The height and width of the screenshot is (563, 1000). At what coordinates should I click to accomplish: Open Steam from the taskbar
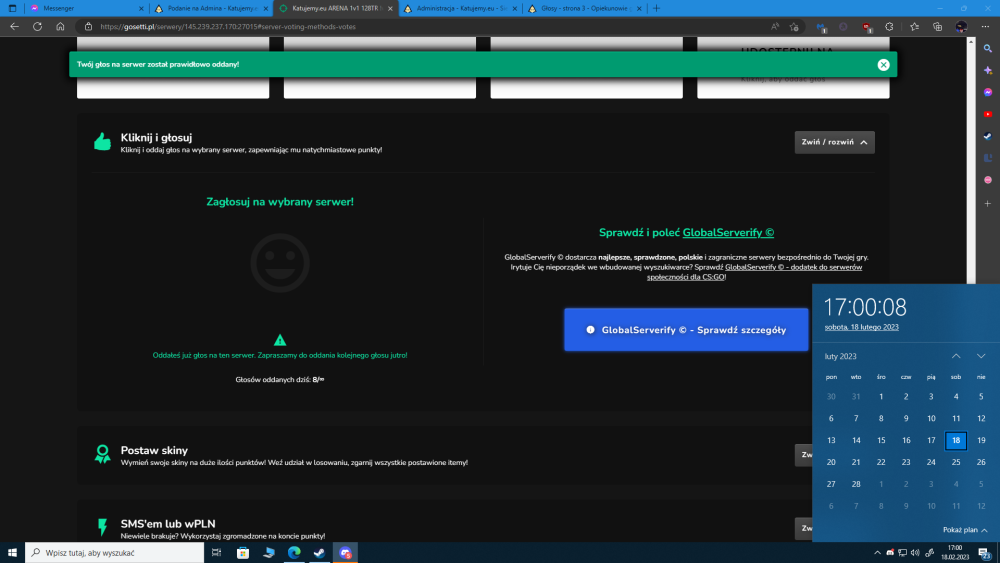click(320, 553)
